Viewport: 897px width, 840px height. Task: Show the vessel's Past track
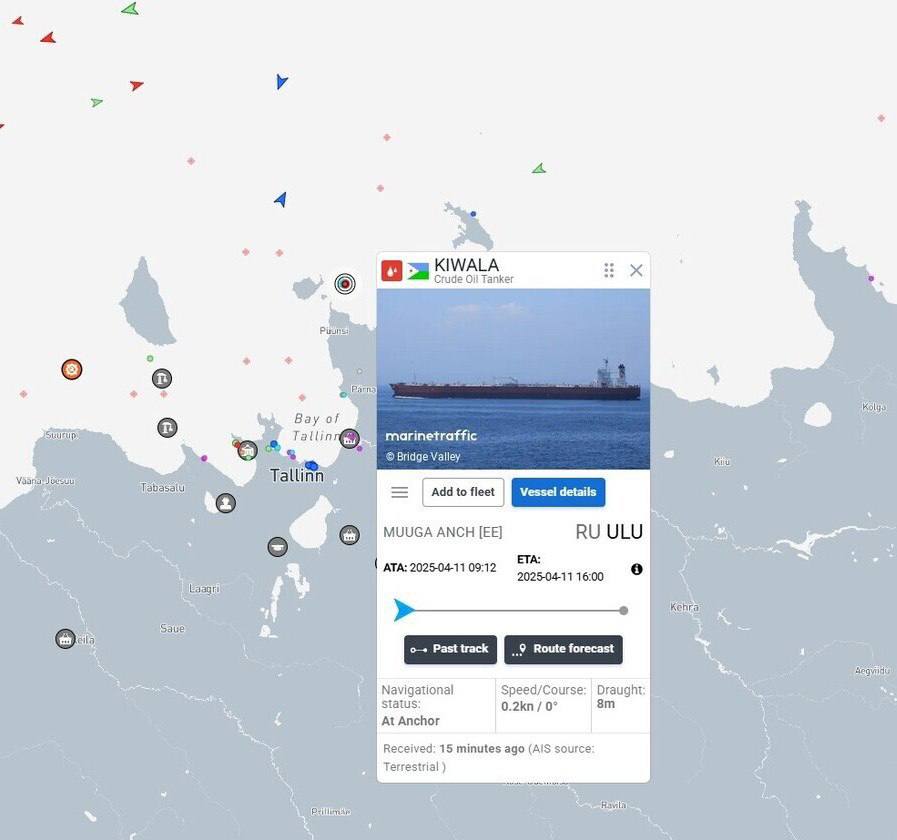(x=450, y=649)
